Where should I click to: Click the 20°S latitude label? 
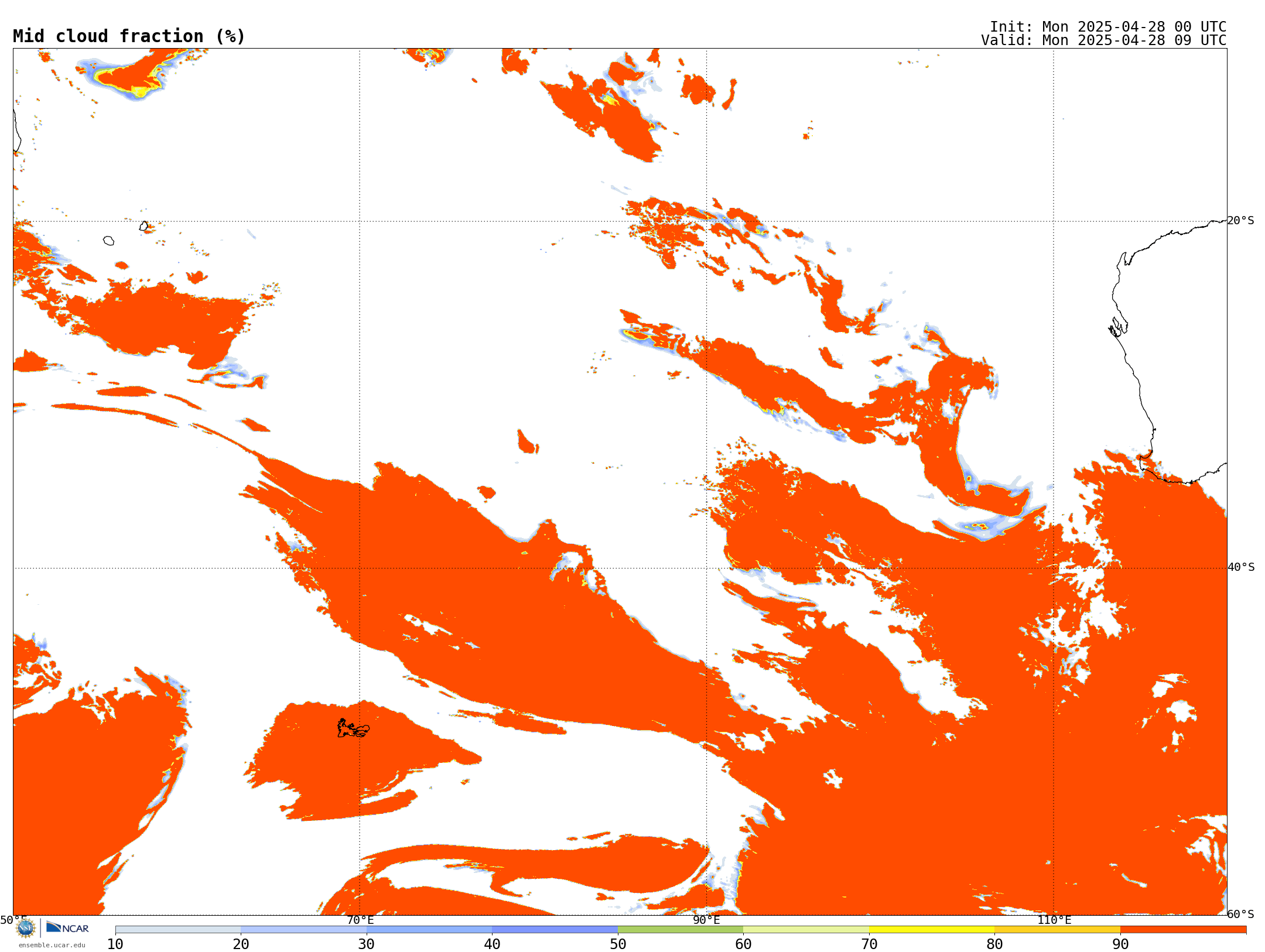point(1240,221)
